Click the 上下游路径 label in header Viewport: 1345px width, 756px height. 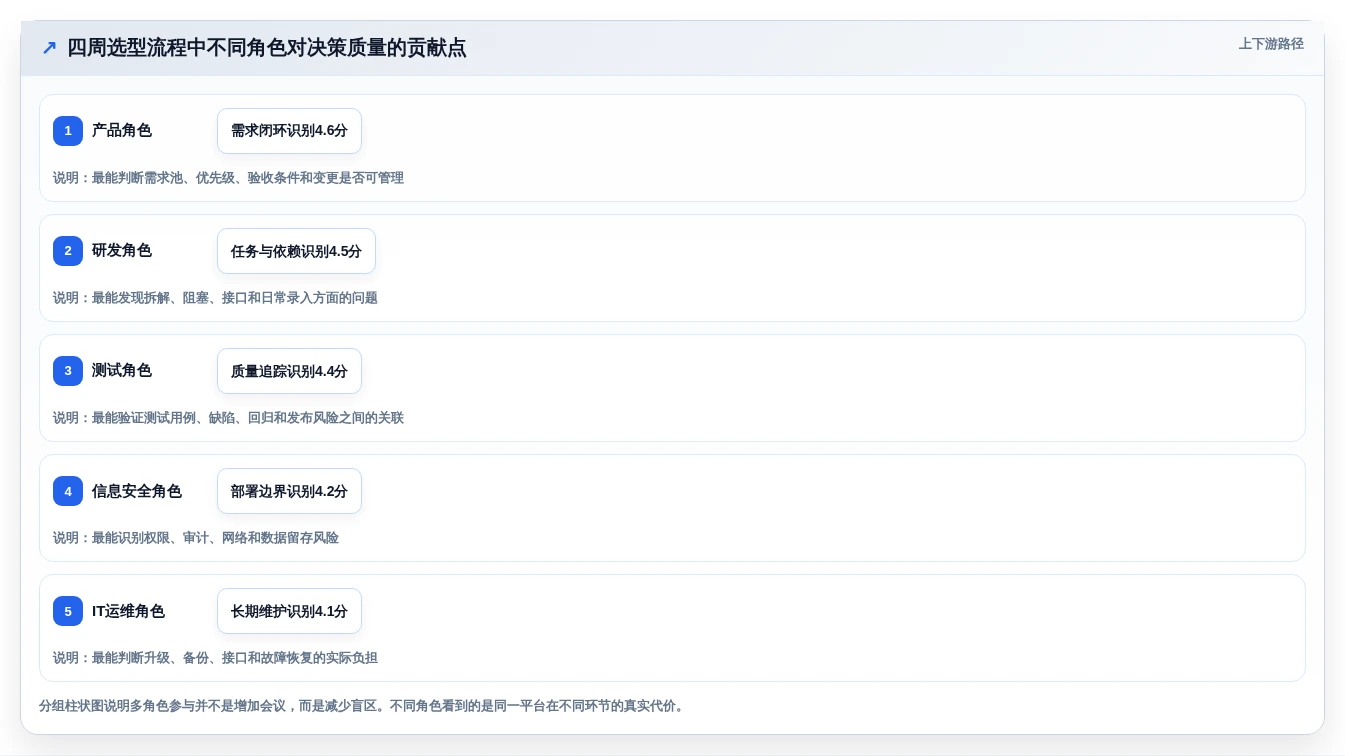[1271, 44]
